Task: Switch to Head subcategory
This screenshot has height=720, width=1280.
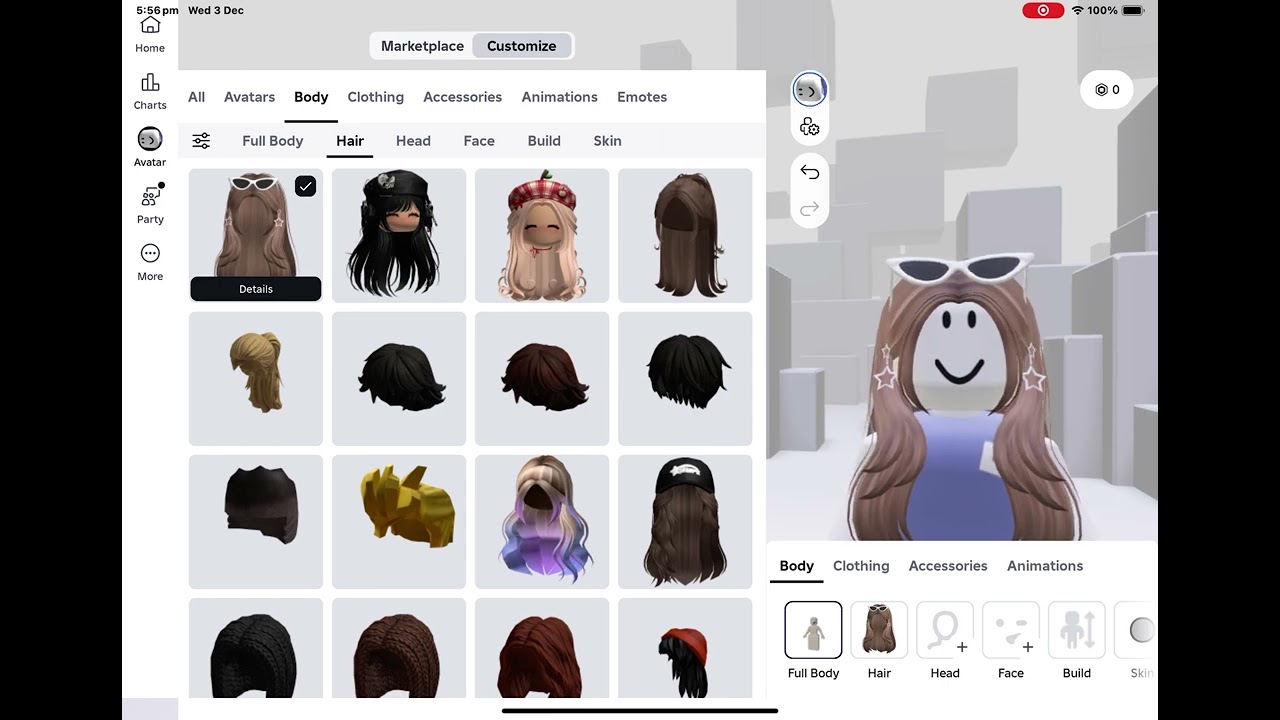Action: (413, 141)
